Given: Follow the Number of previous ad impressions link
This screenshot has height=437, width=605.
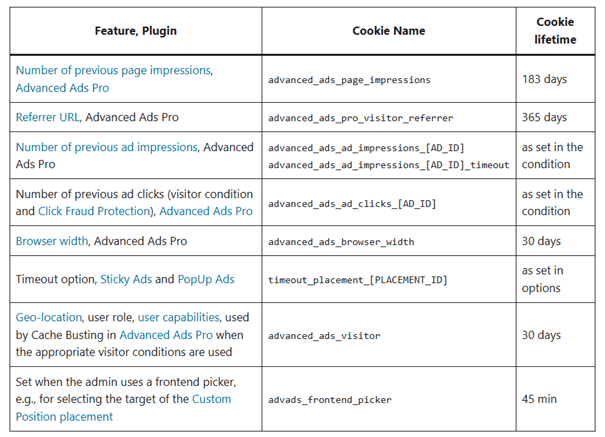Looking at the screenshot, I should (x=107, y=147).
